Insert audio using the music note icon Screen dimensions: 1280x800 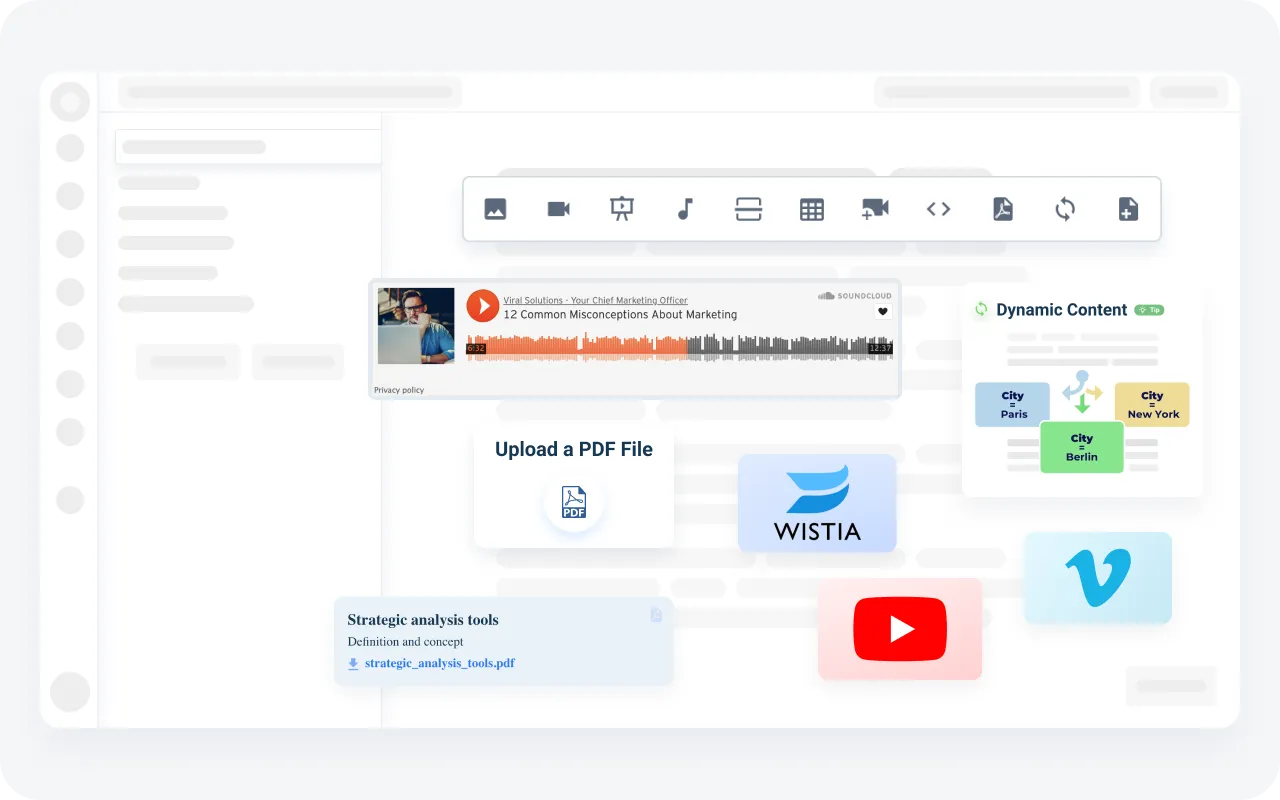(x=685, y=209)
